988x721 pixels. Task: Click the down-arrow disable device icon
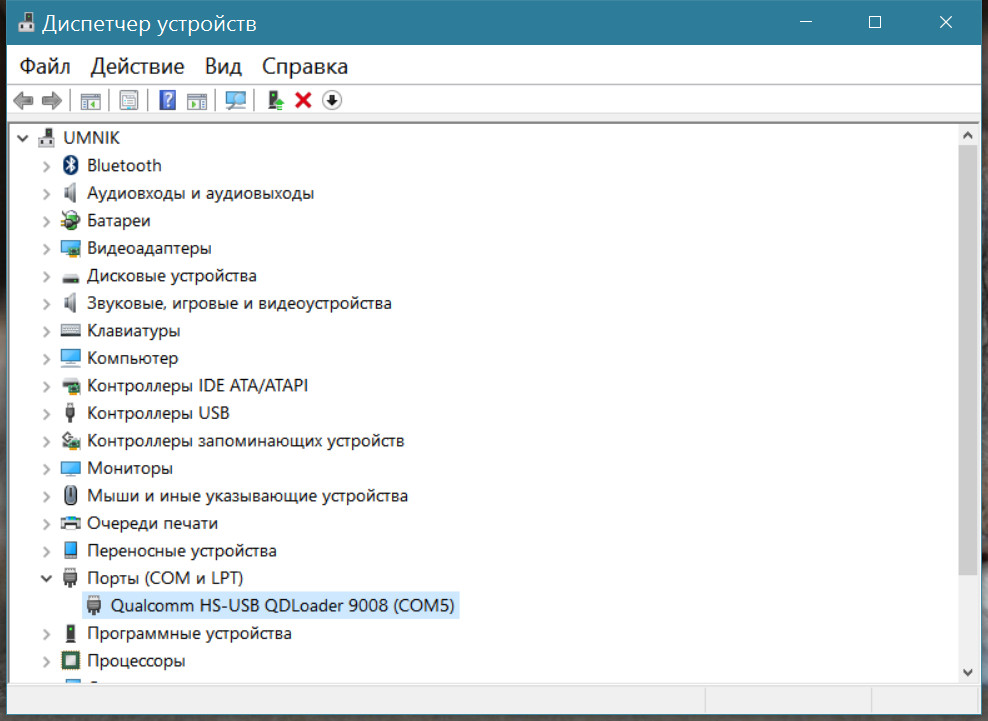pos(332,100)
